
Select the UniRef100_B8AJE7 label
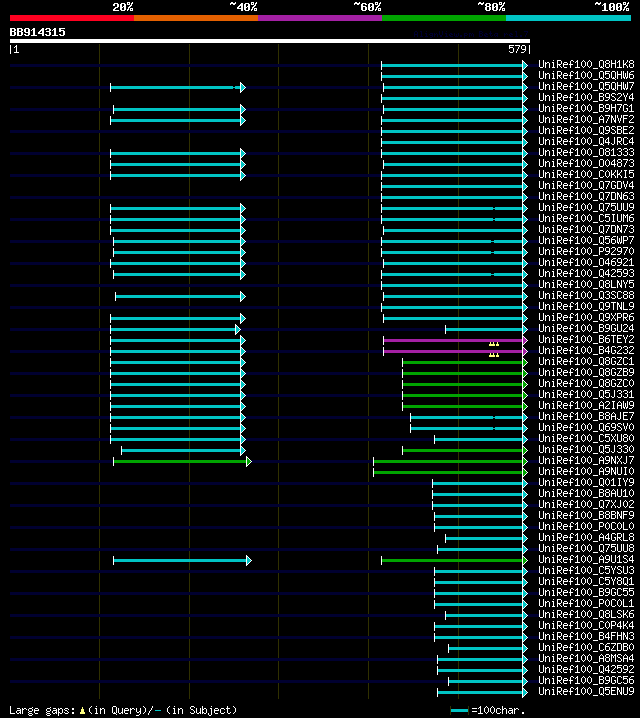coord(586,416)
